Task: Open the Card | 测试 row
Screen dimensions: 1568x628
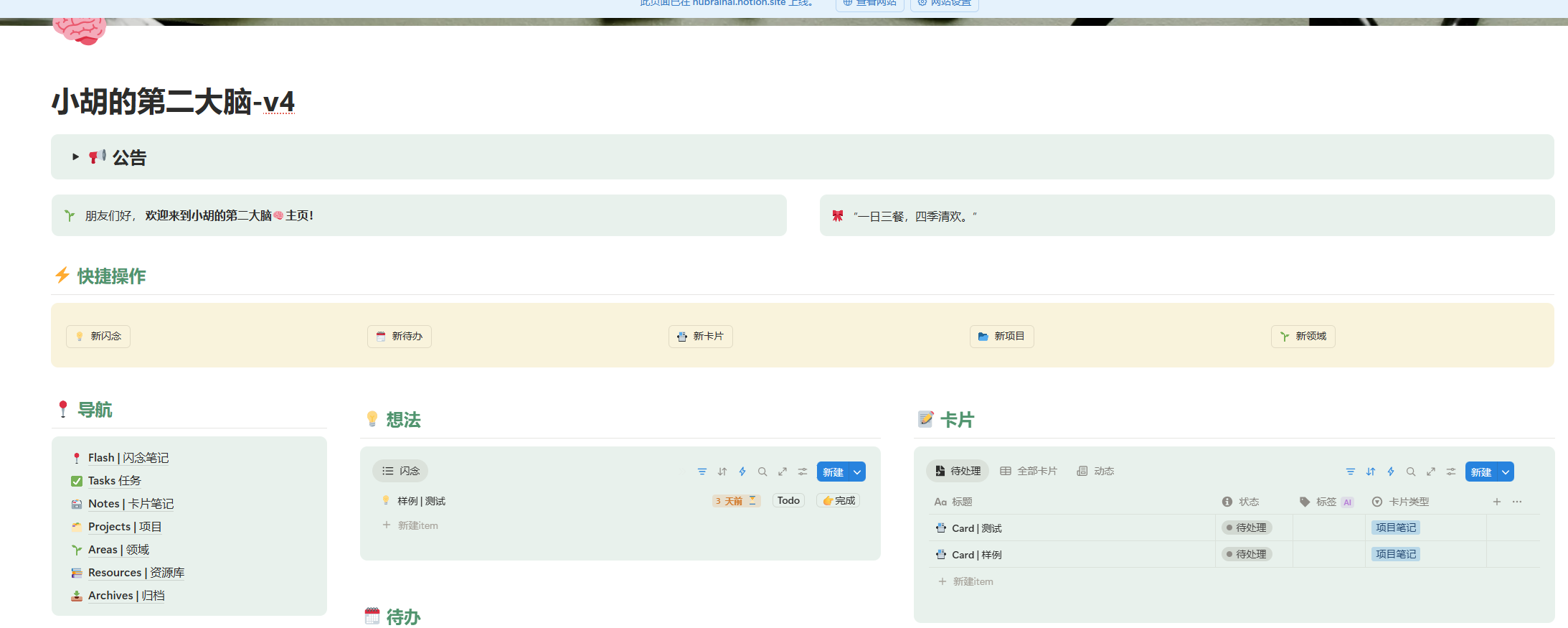Action: [976, 528]
